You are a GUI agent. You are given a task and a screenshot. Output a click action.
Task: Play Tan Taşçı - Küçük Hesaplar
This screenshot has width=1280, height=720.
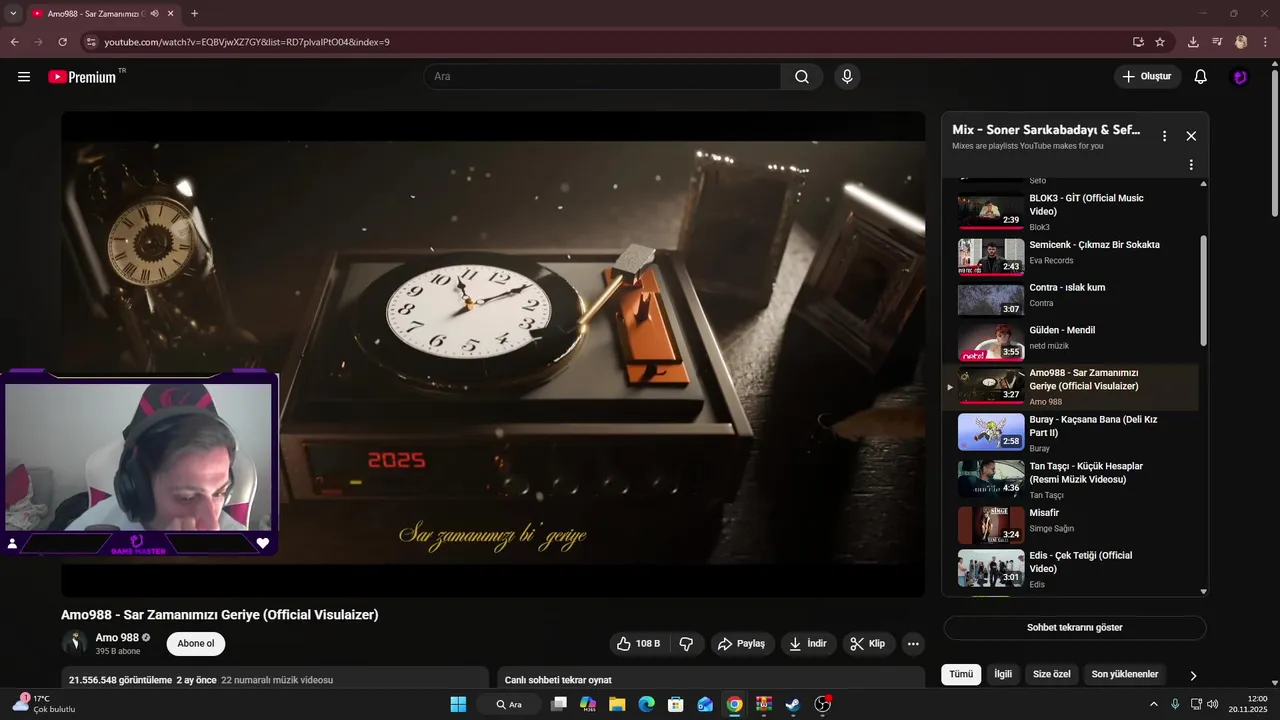(x=1070, y=479)
